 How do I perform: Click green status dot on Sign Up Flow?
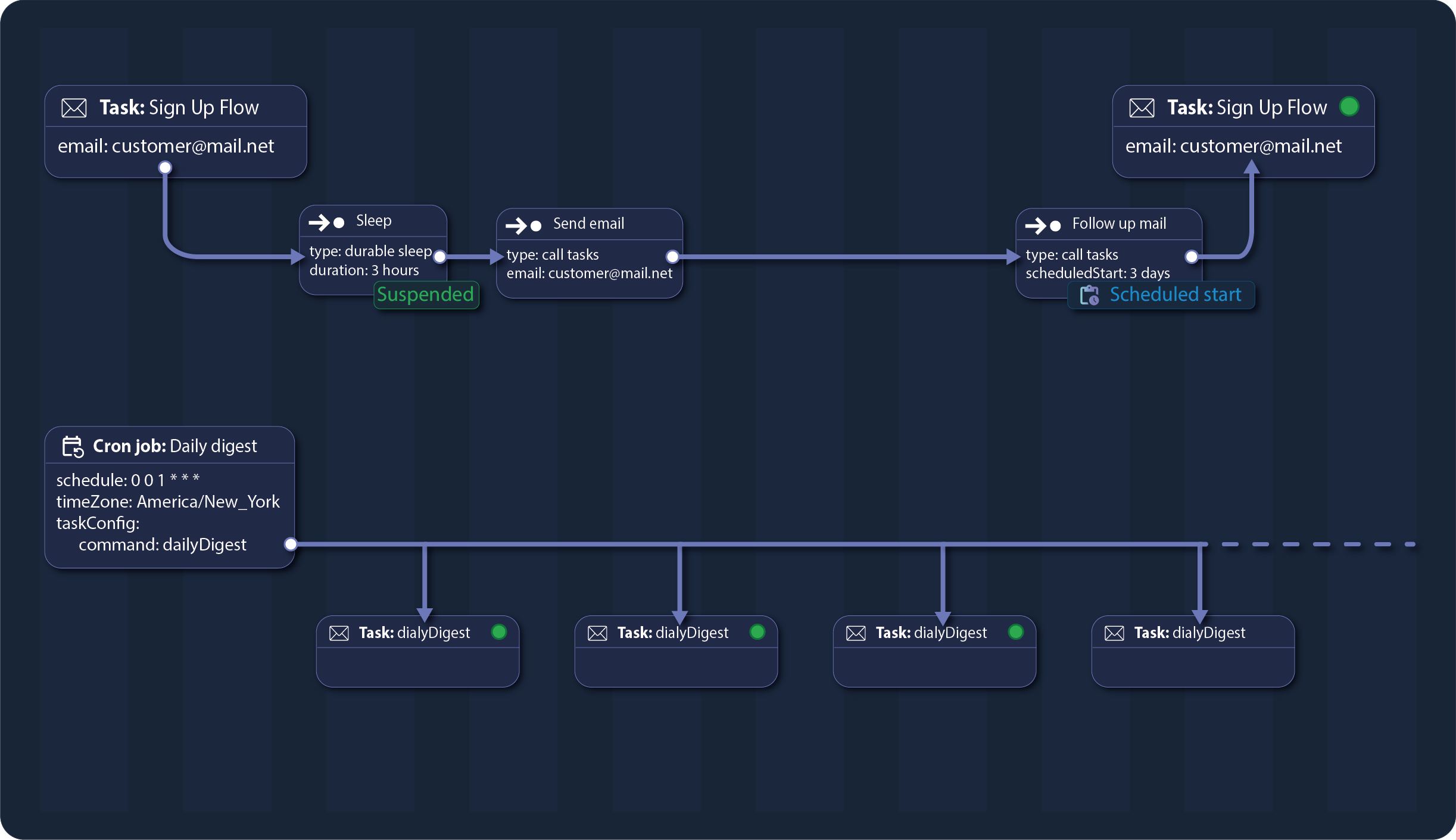pyautogui.click(x=1349, y=107)
